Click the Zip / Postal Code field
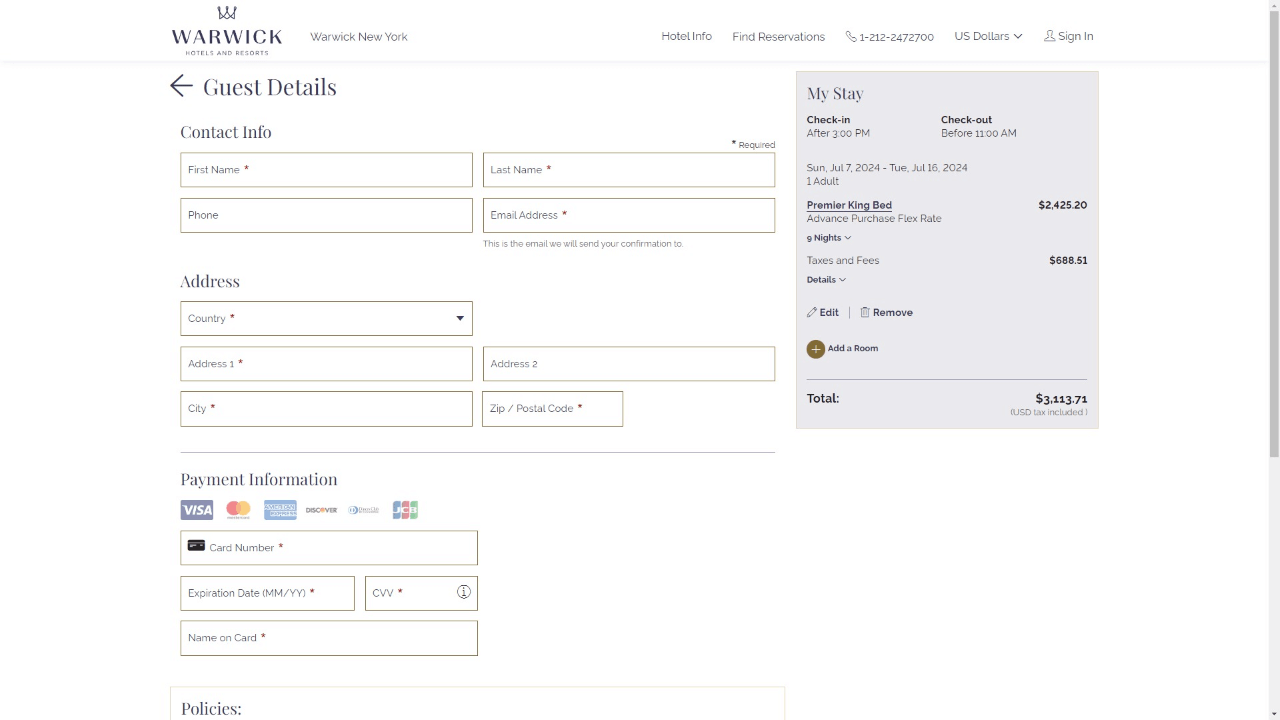Image resolution: width=1280 pixels, height=720 pixels. tap(552, 409)
